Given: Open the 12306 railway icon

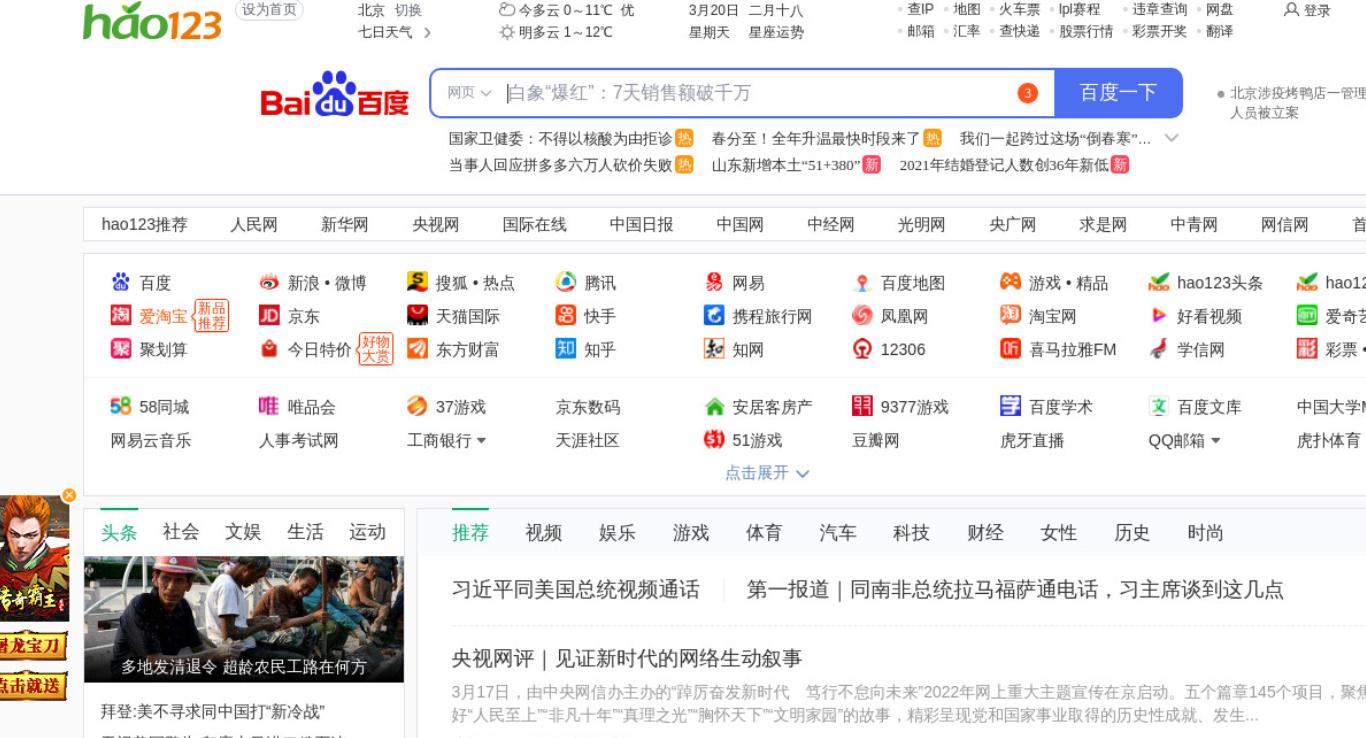Looking at the screenshot, I should pyautogui.click(x=862, y=349).
